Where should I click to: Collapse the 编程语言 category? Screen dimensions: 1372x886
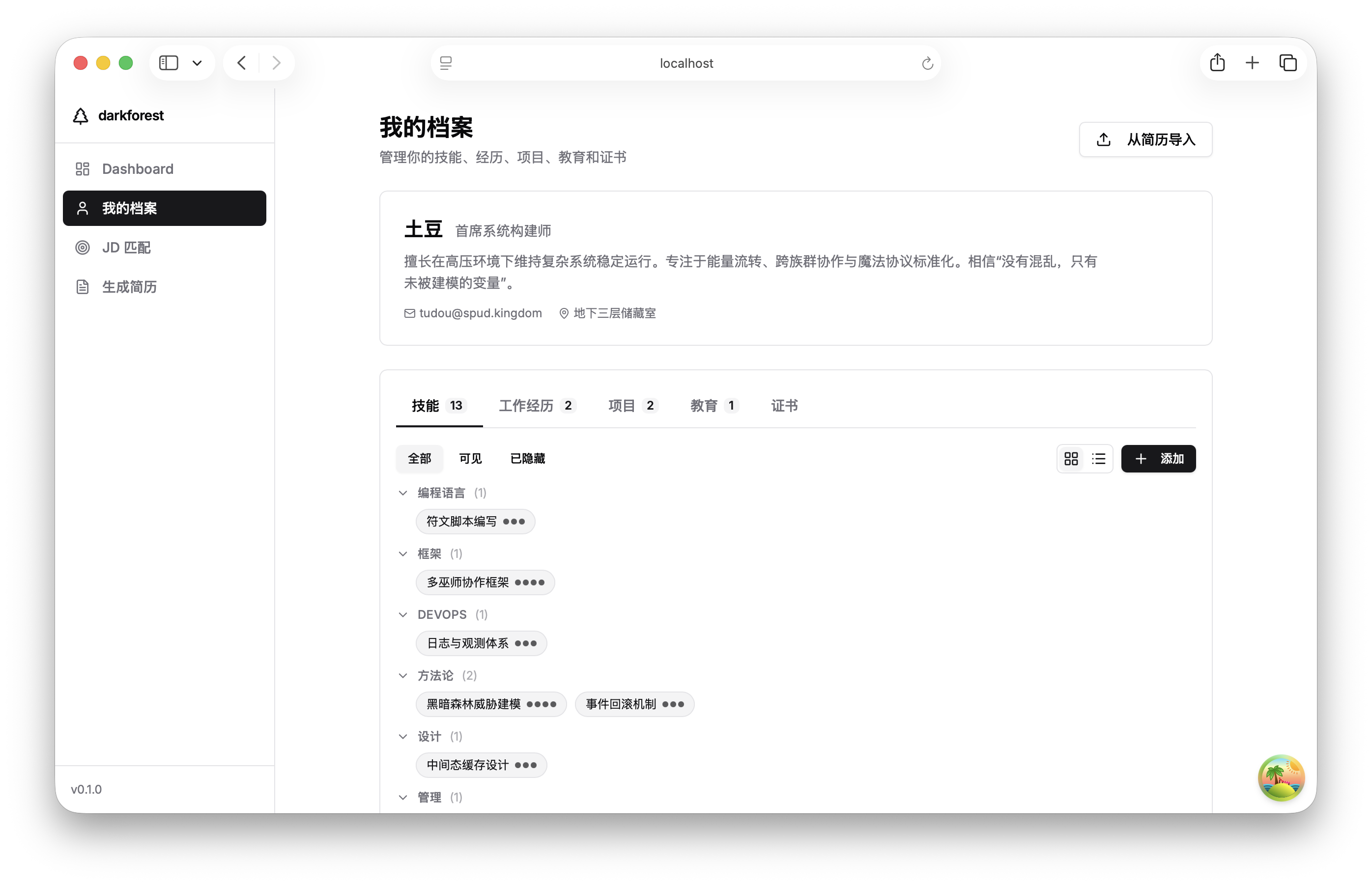coord(403,493)
